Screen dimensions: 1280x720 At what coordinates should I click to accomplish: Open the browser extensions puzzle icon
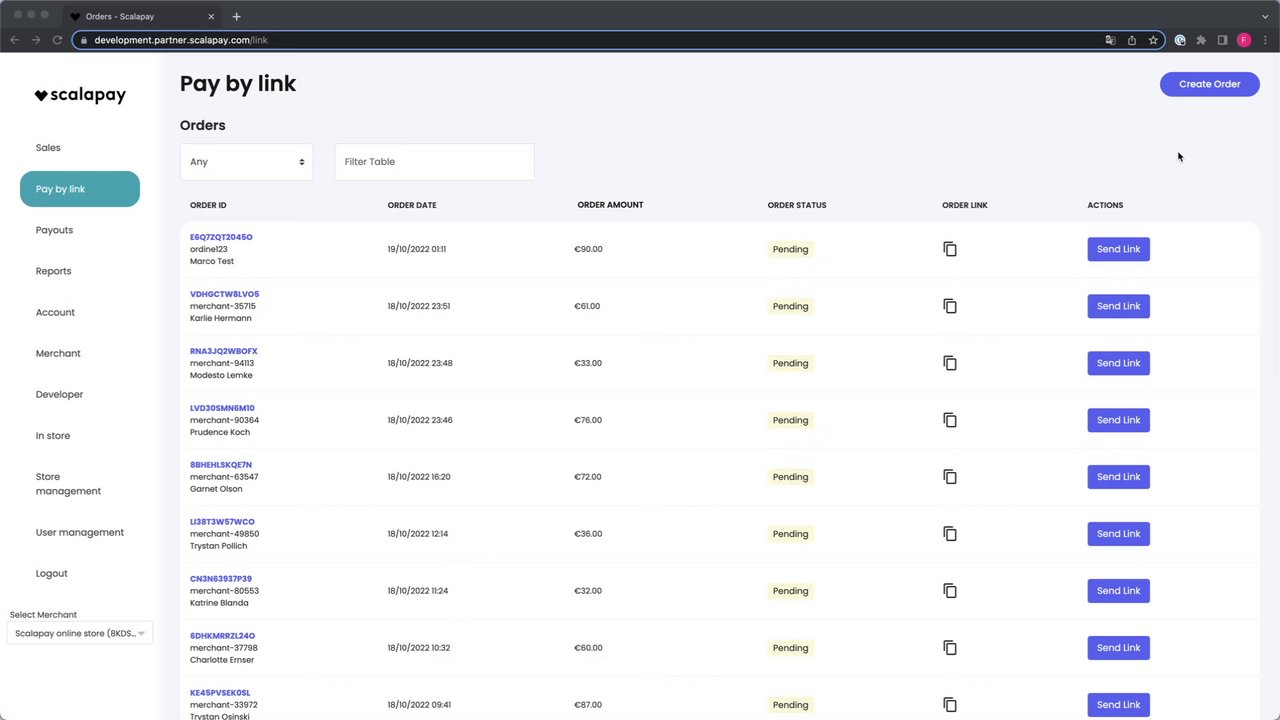1201,40
